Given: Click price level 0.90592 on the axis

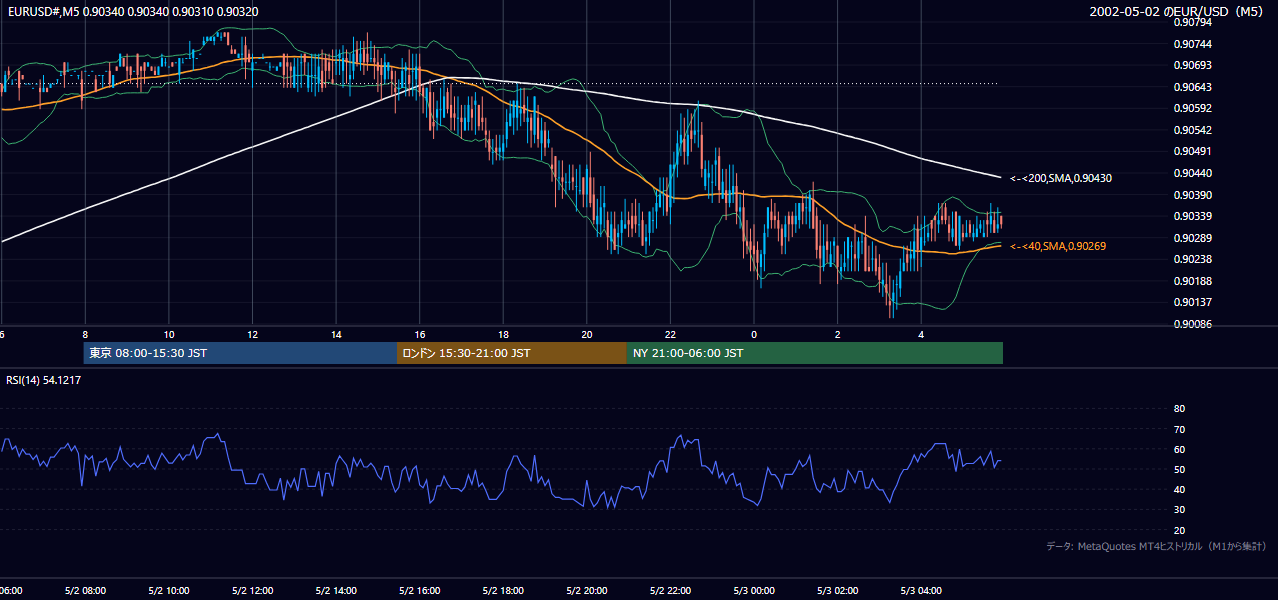Looking at the screenshot, I should tap(1191, 108).
